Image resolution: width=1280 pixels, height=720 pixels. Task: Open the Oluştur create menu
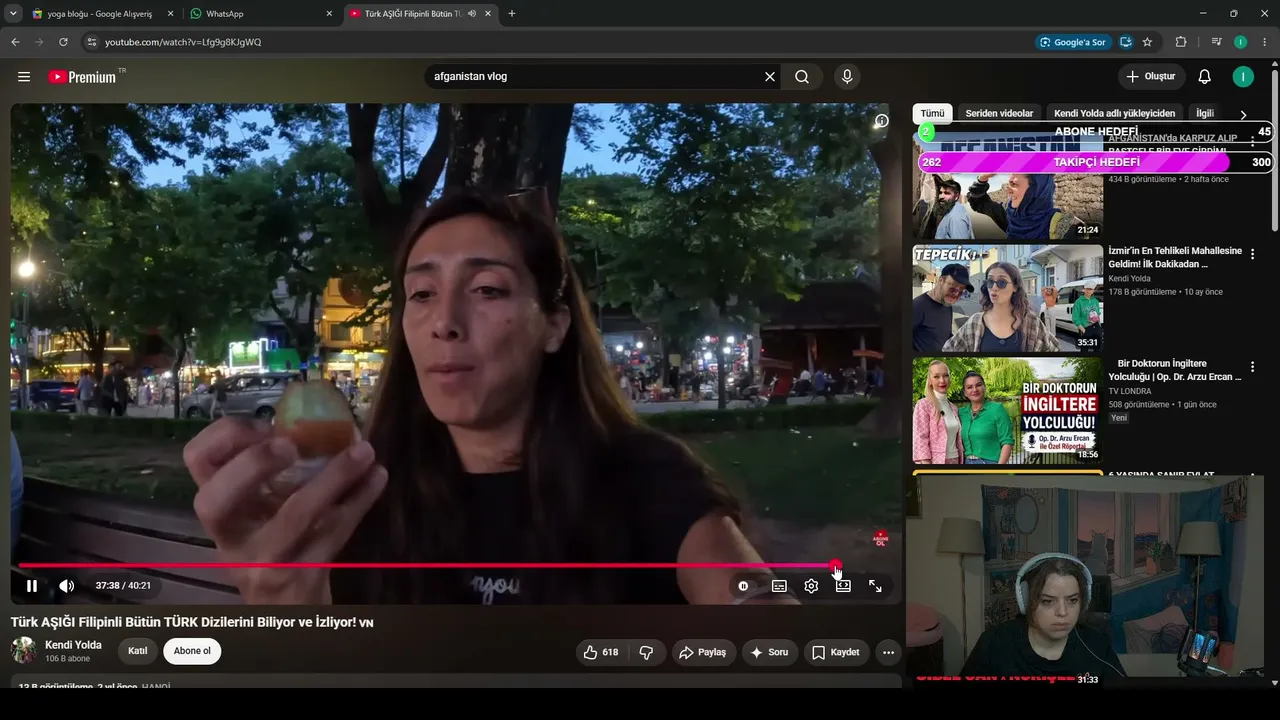point(1151,77)
